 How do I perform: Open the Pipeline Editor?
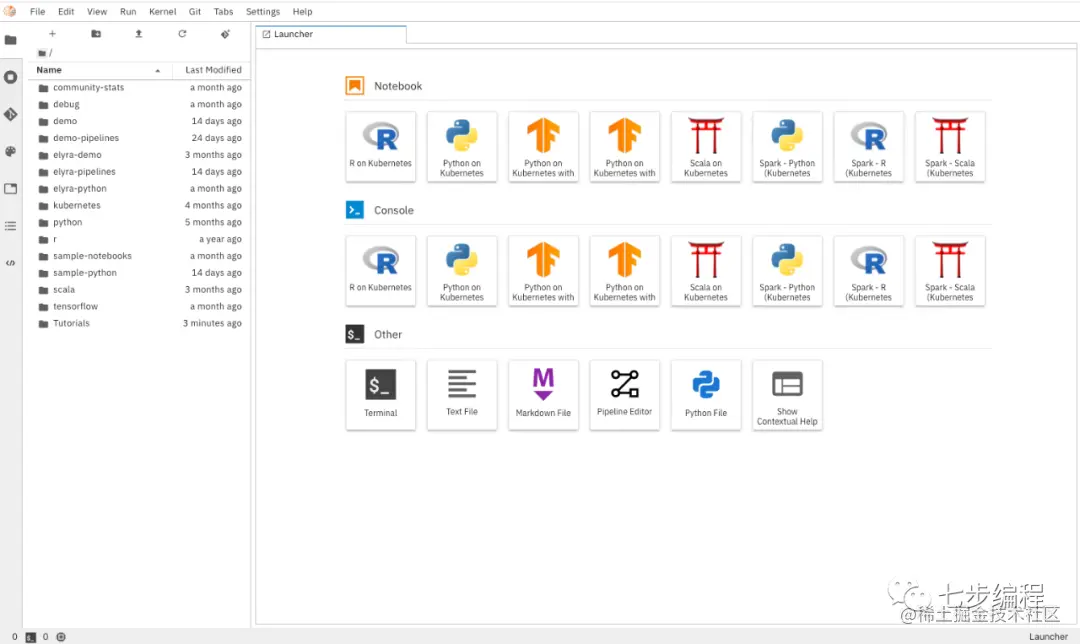(x=625, y=395)
